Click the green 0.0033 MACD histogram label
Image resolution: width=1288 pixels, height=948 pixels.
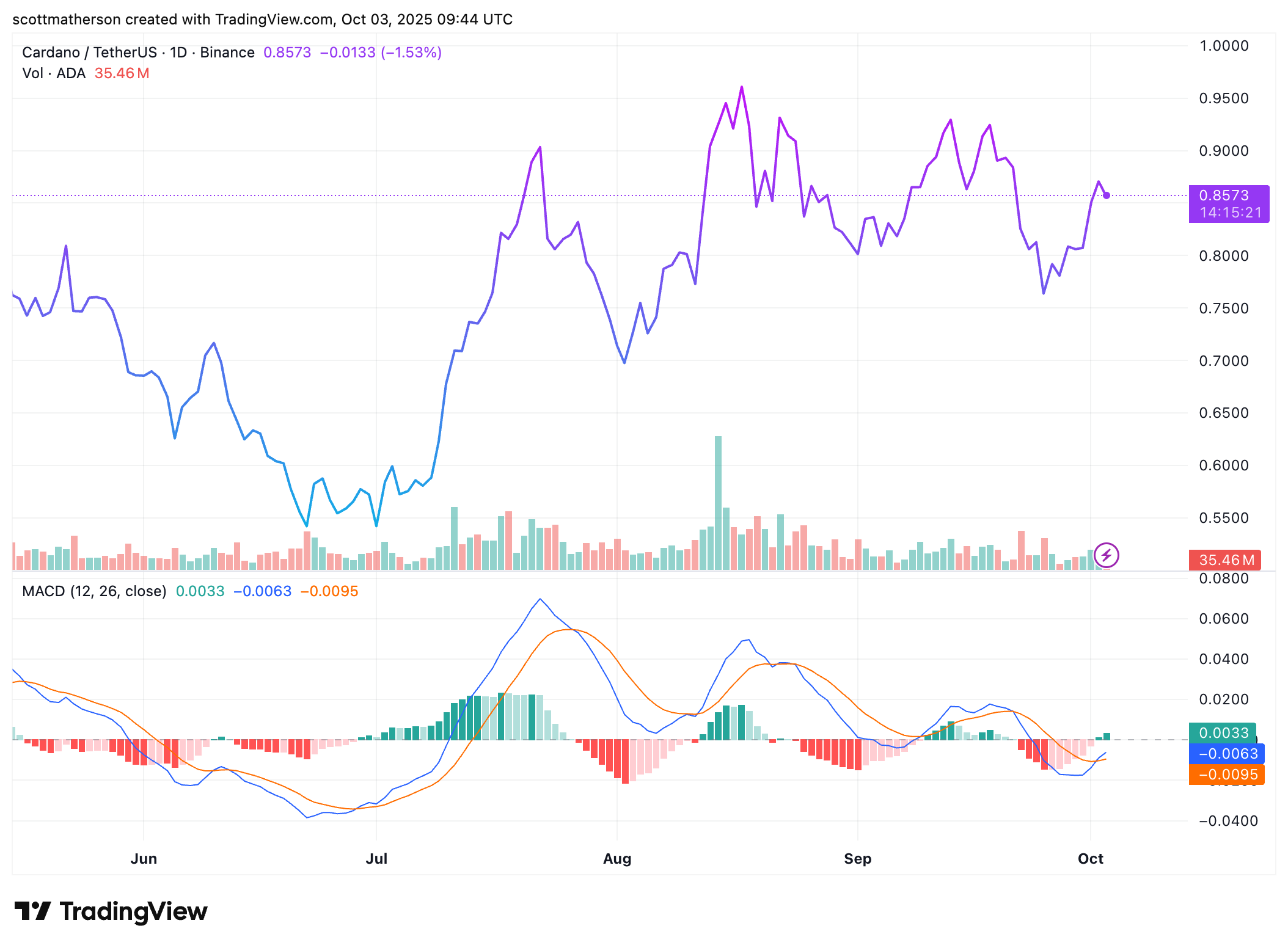[1222, 732]
